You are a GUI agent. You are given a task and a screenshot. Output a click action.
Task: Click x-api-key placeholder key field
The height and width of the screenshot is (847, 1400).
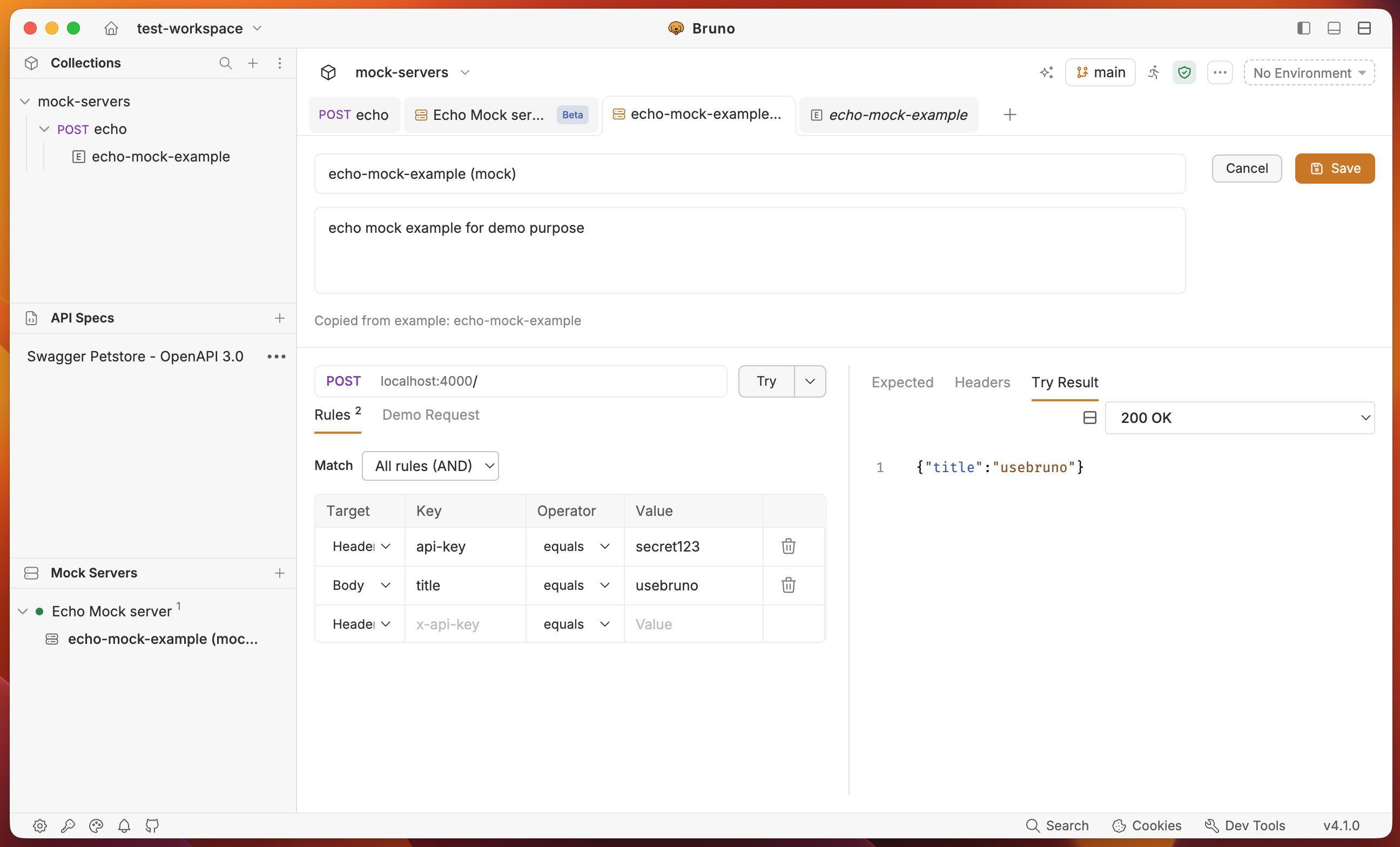pyautogui.click(x=466, y=624)
